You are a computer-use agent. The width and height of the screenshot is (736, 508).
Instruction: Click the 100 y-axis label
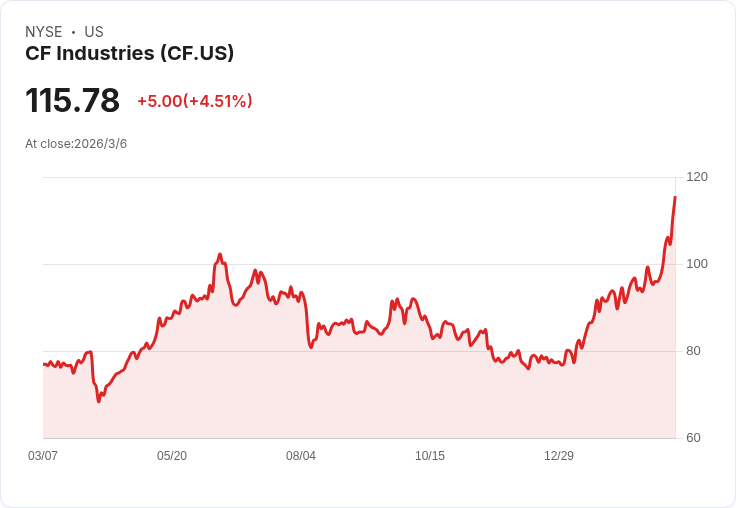tap(696, 264)
